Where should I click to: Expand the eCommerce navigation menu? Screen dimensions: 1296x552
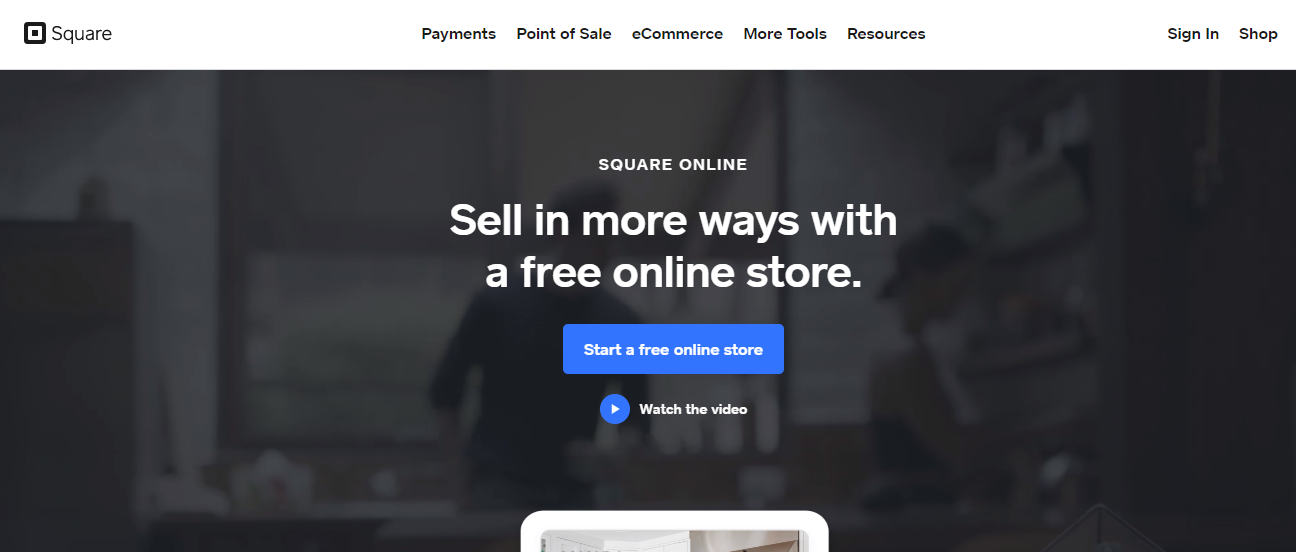point(677,34)
